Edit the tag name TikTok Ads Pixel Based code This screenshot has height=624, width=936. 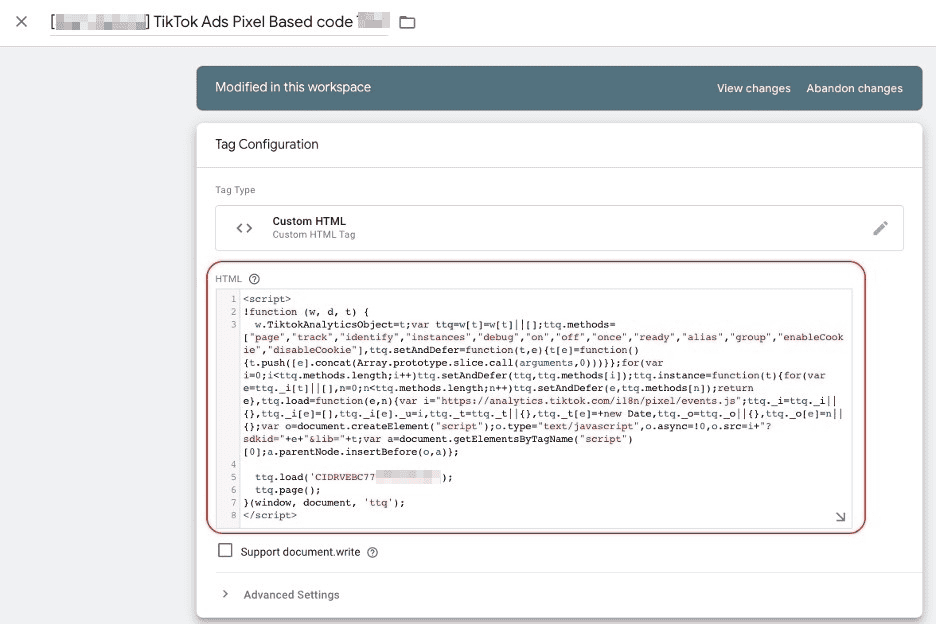tap(220, 22)
